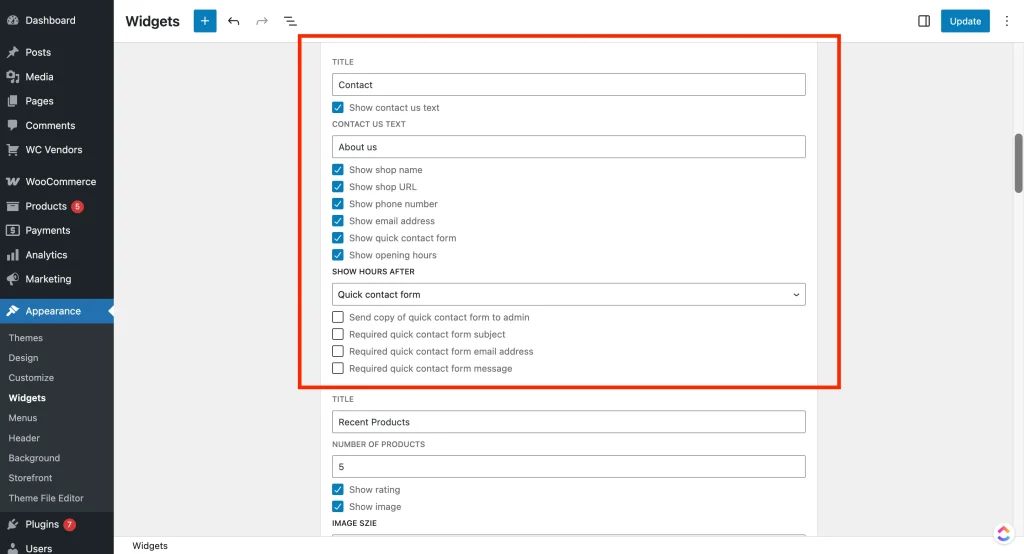The height and width of the screenshot is (554, 1024).
Task: Expand the Marketing menu in sidebar
Action: pos(48,279)
